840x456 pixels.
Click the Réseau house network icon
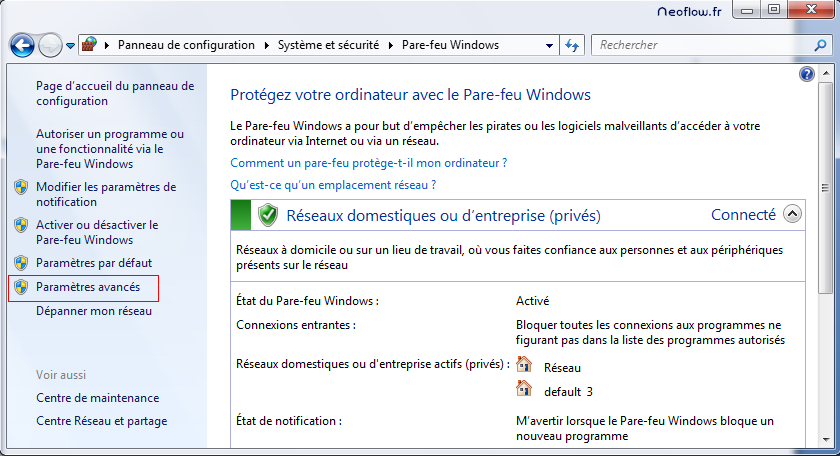[x=524, y=366]
